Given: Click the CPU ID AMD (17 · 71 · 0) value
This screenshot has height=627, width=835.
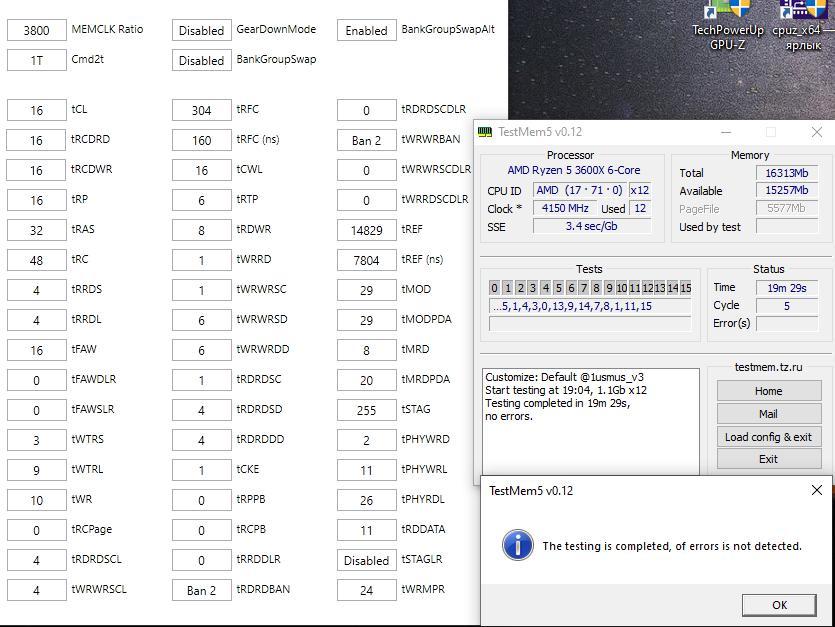Looking at the screenshot, I should coord(579,190).
